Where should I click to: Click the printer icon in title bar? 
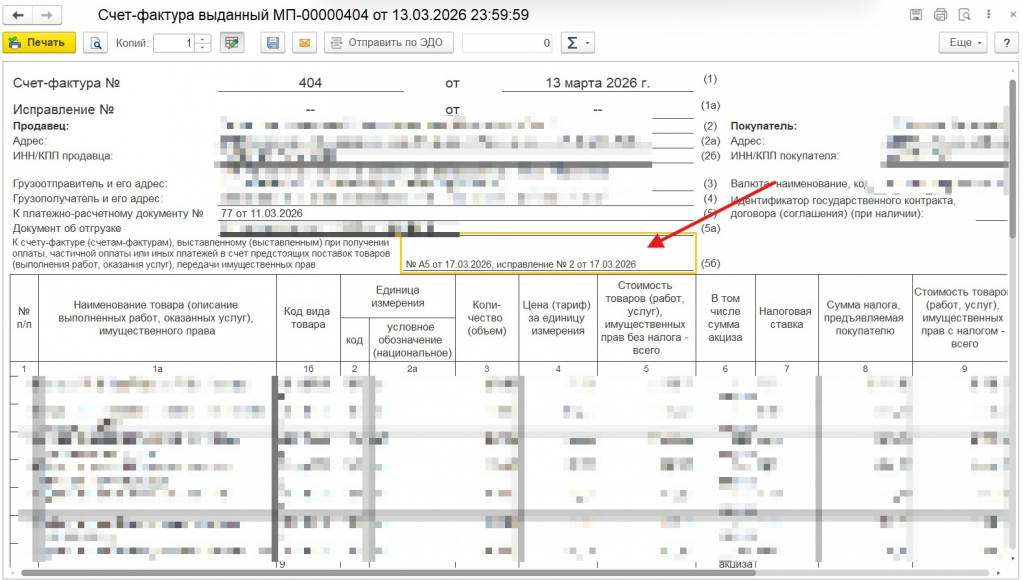tap(940, 14)
